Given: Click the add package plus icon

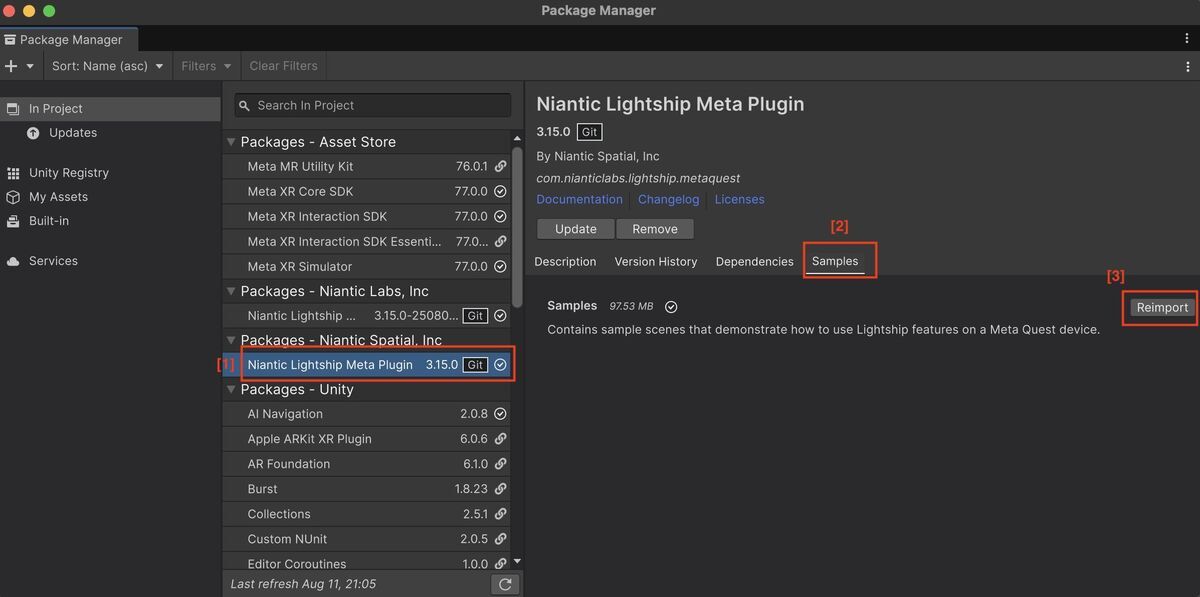Looking at the screenshot, I should pyautogui.click(x=11, y=66).
